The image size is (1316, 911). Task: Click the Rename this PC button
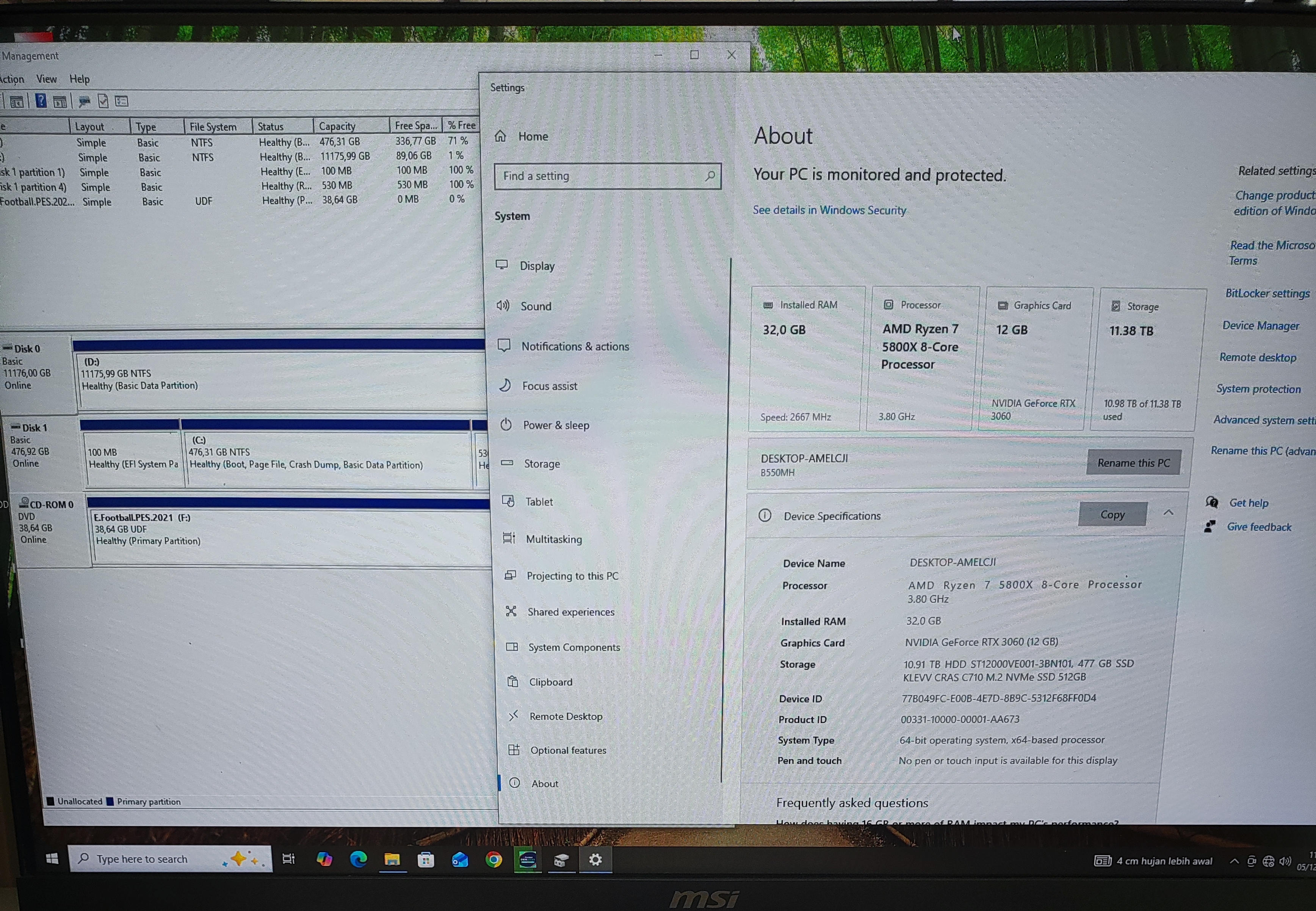(1133, 463)
